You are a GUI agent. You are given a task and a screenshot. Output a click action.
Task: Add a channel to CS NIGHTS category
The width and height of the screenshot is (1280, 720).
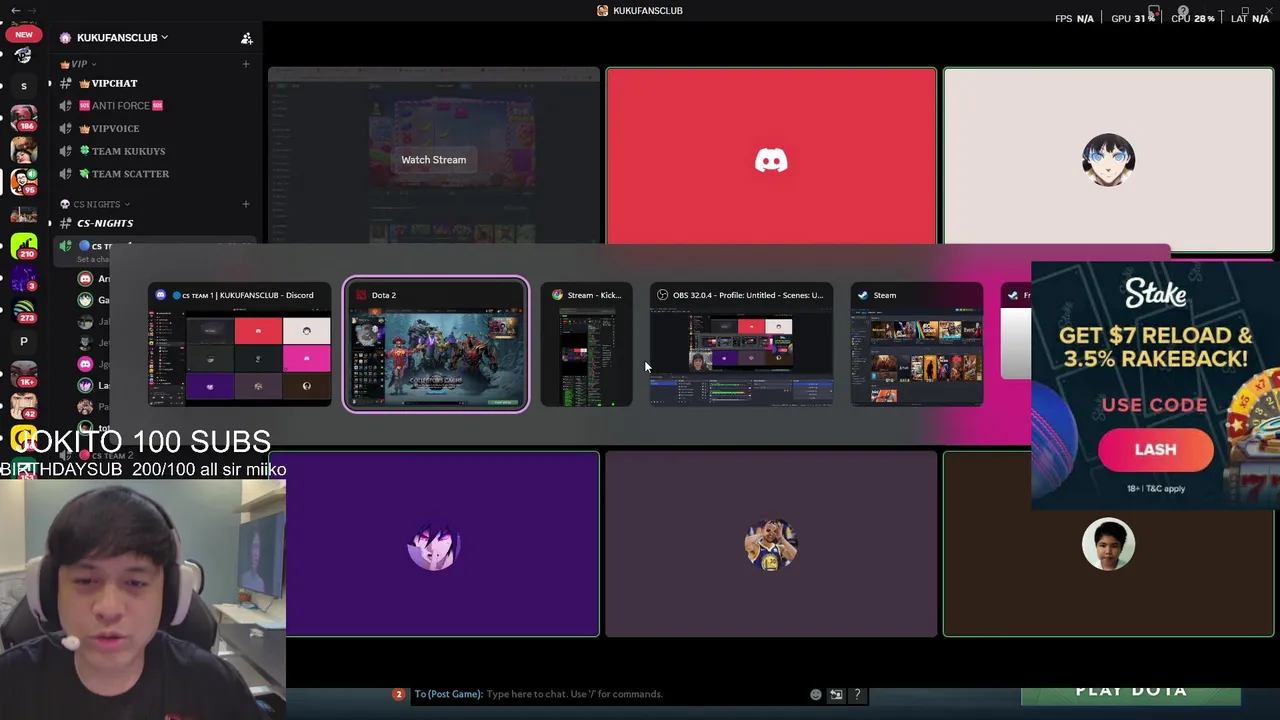tap(246, 204)
